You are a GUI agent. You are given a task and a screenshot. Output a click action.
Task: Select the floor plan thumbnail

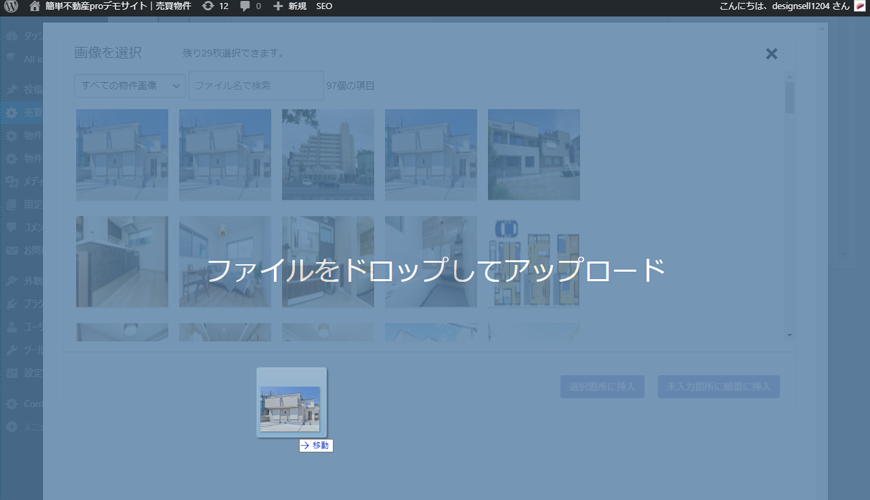point(534,262)
